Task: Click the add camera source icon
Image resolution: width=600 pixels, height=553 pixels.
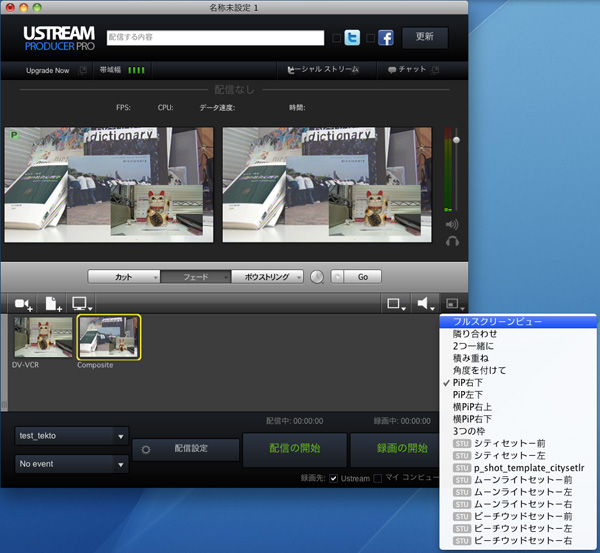Action: [23, 303]
